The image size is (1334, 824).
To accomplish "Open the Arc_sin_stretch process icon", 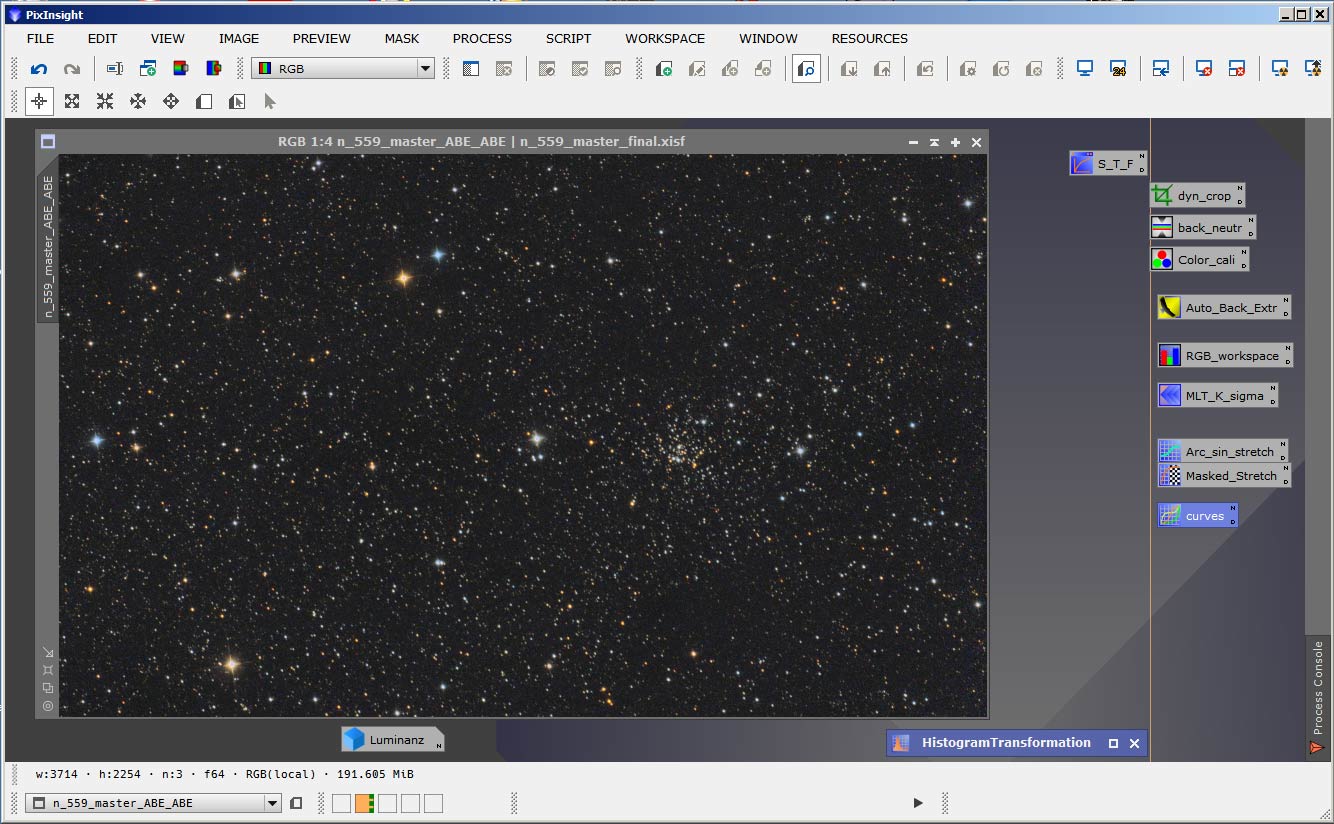I will (x=1222, y=451).
